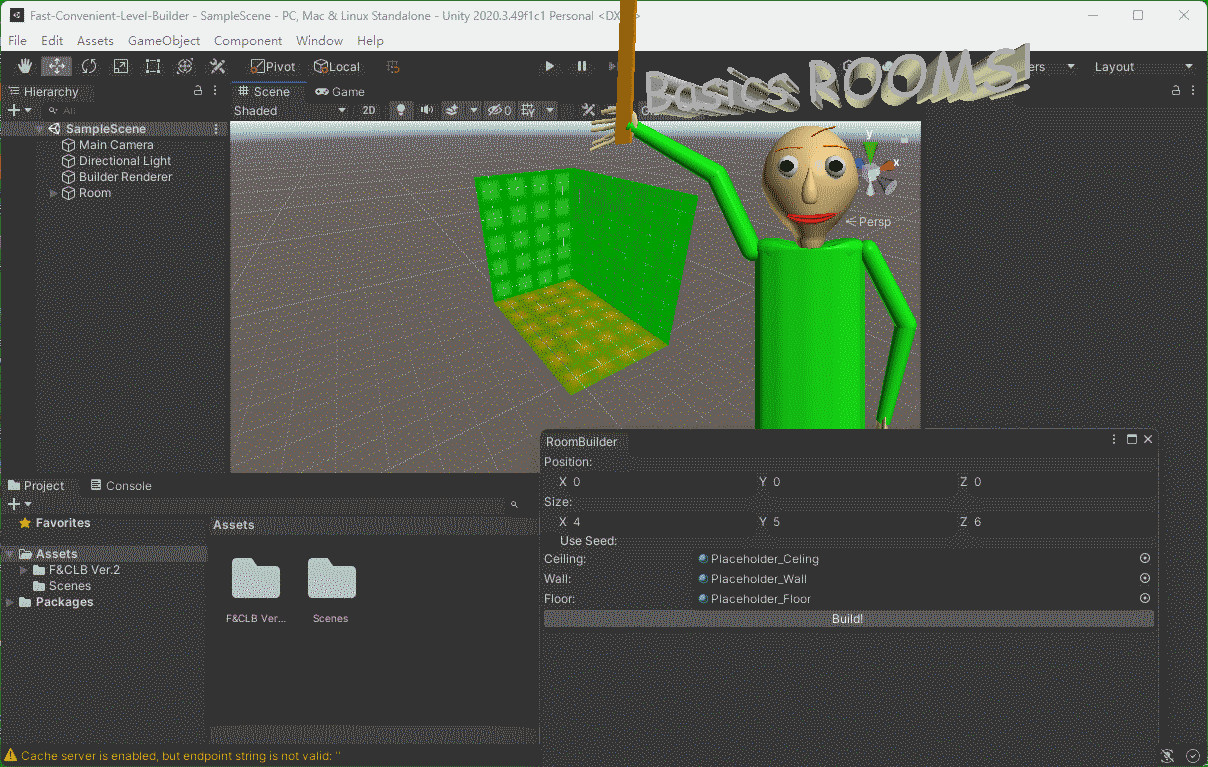Click the Size Y field

tap(862, 522)
